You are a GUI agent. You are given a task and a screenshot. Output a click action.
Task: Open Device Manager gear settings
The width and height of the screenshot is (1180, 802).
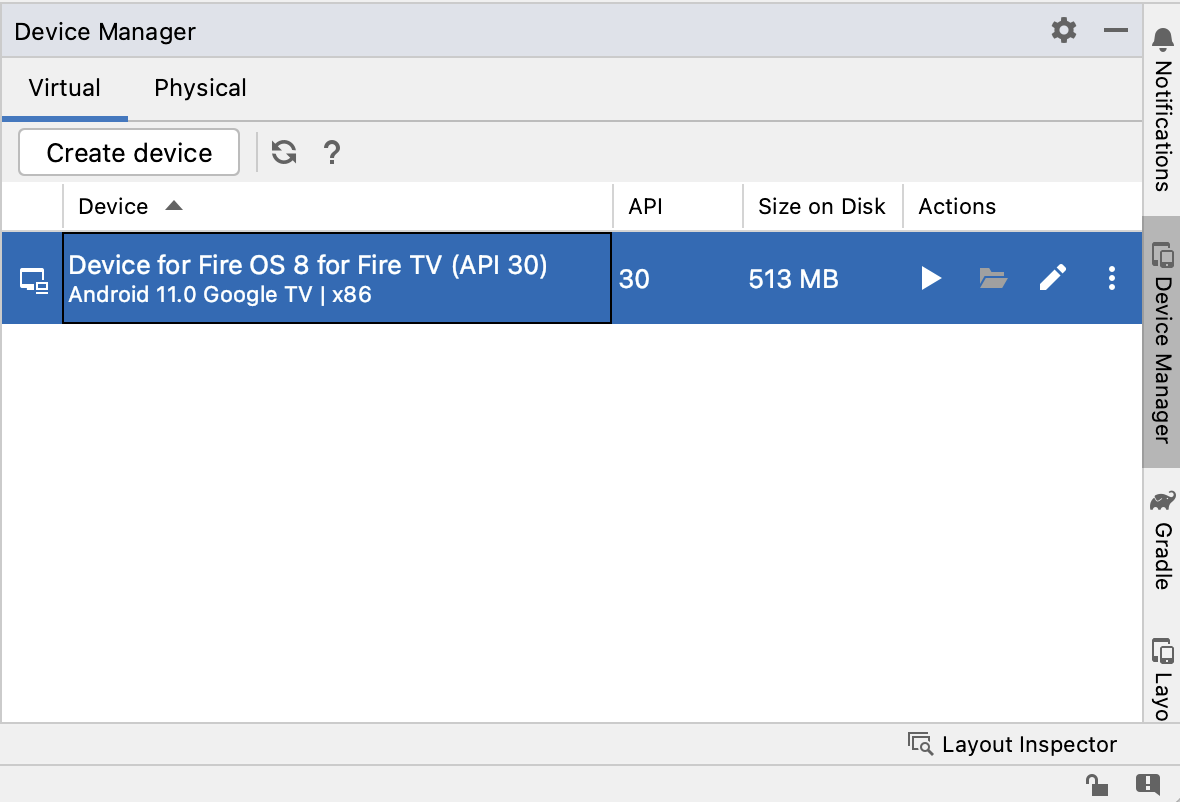click(x=1064, y=31)
